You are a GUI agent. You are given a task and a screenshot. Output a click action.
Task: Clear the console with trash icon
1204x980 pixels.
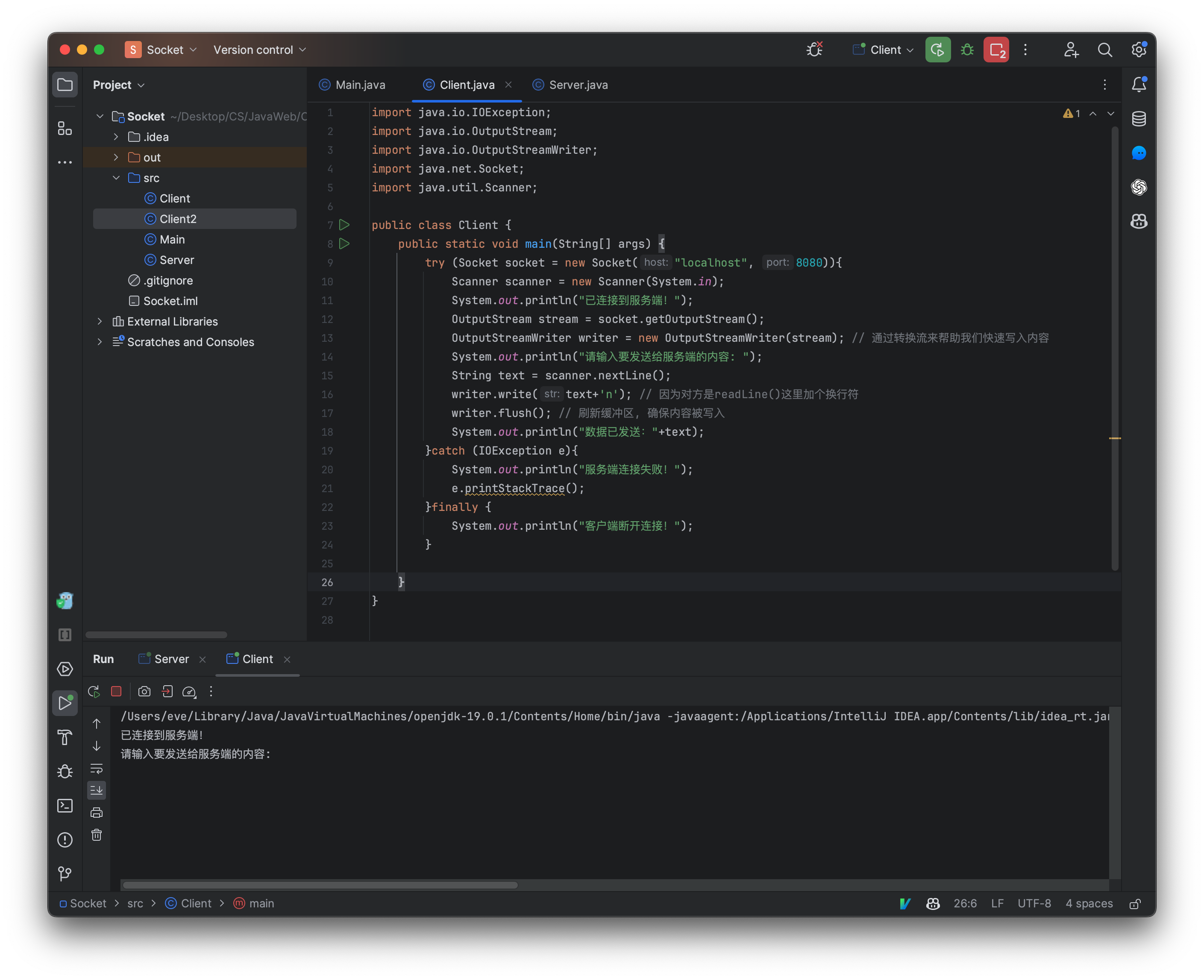pos(97,836)
